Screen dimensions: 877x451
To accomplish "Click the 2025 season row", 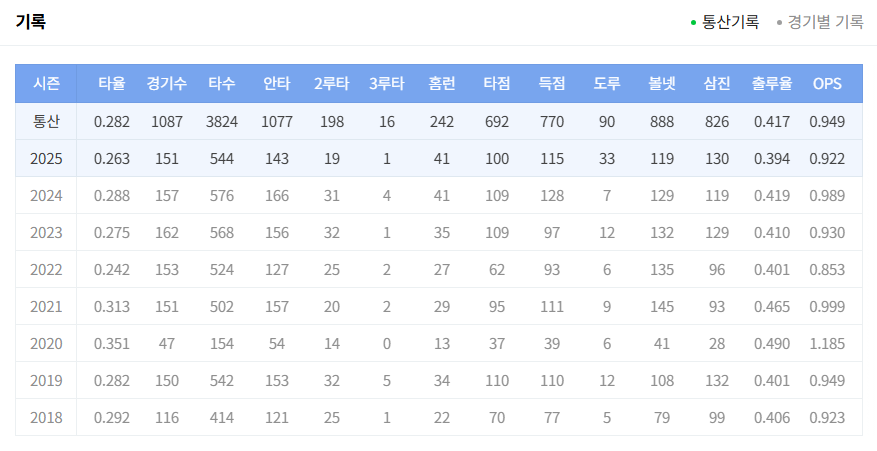I will (46, 159).
